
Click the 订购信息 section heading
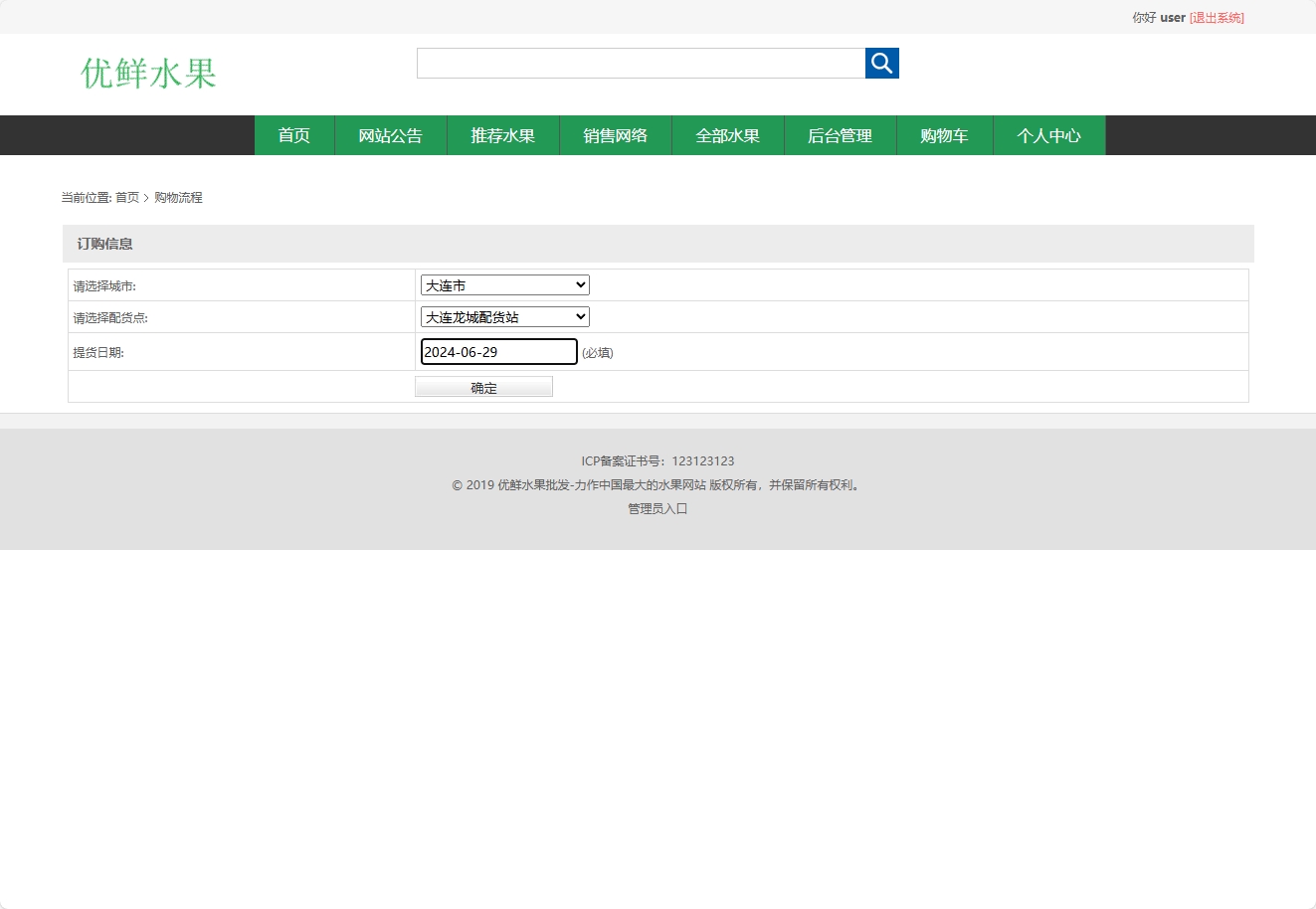[x=105, y=244]
